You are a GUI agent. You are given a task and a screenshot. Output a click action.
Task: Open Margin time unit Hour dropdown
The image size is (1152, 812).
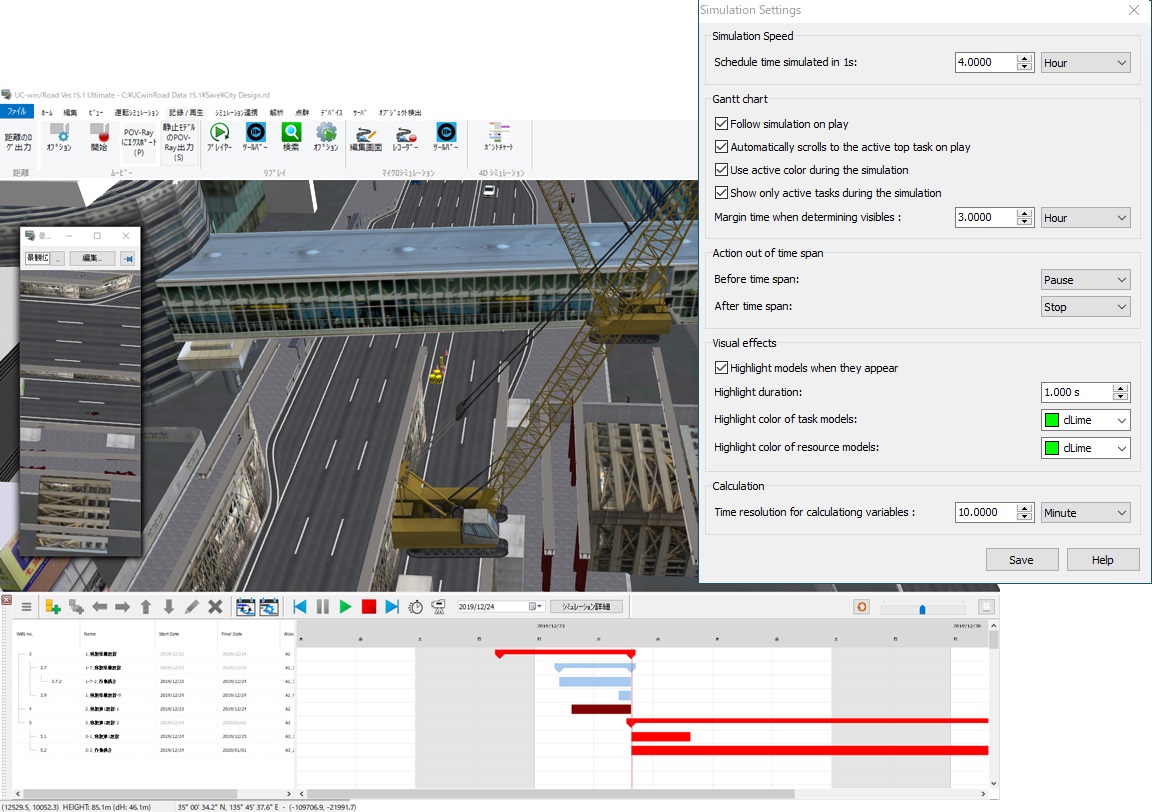pos(1085,218)
